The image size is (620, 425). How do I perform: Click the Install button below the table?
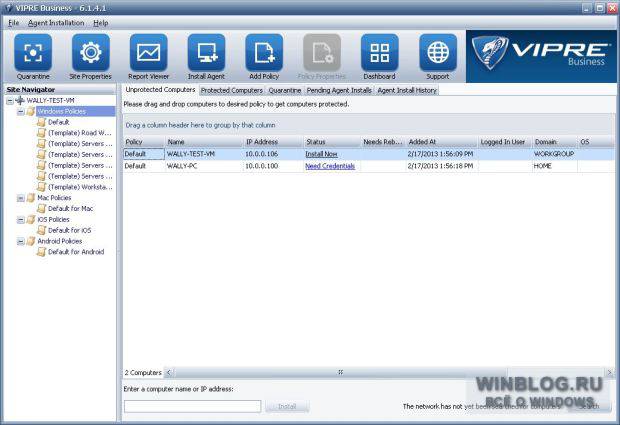[287, 406]
